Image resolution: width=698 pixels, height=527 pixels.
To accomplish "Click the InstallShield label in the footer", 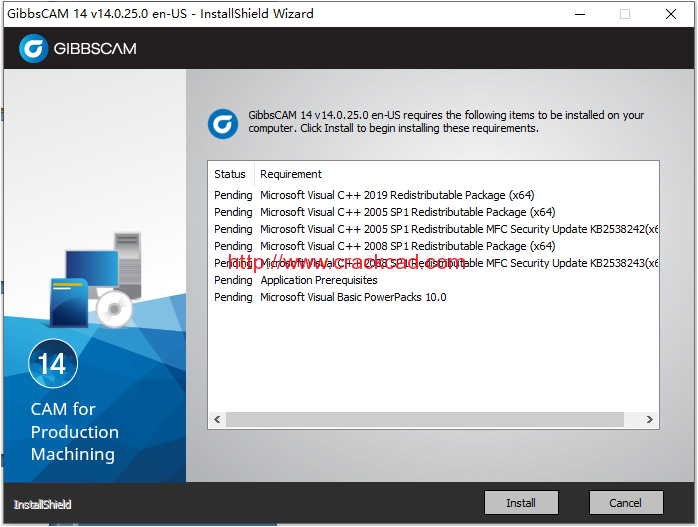I will coord(42,504).
